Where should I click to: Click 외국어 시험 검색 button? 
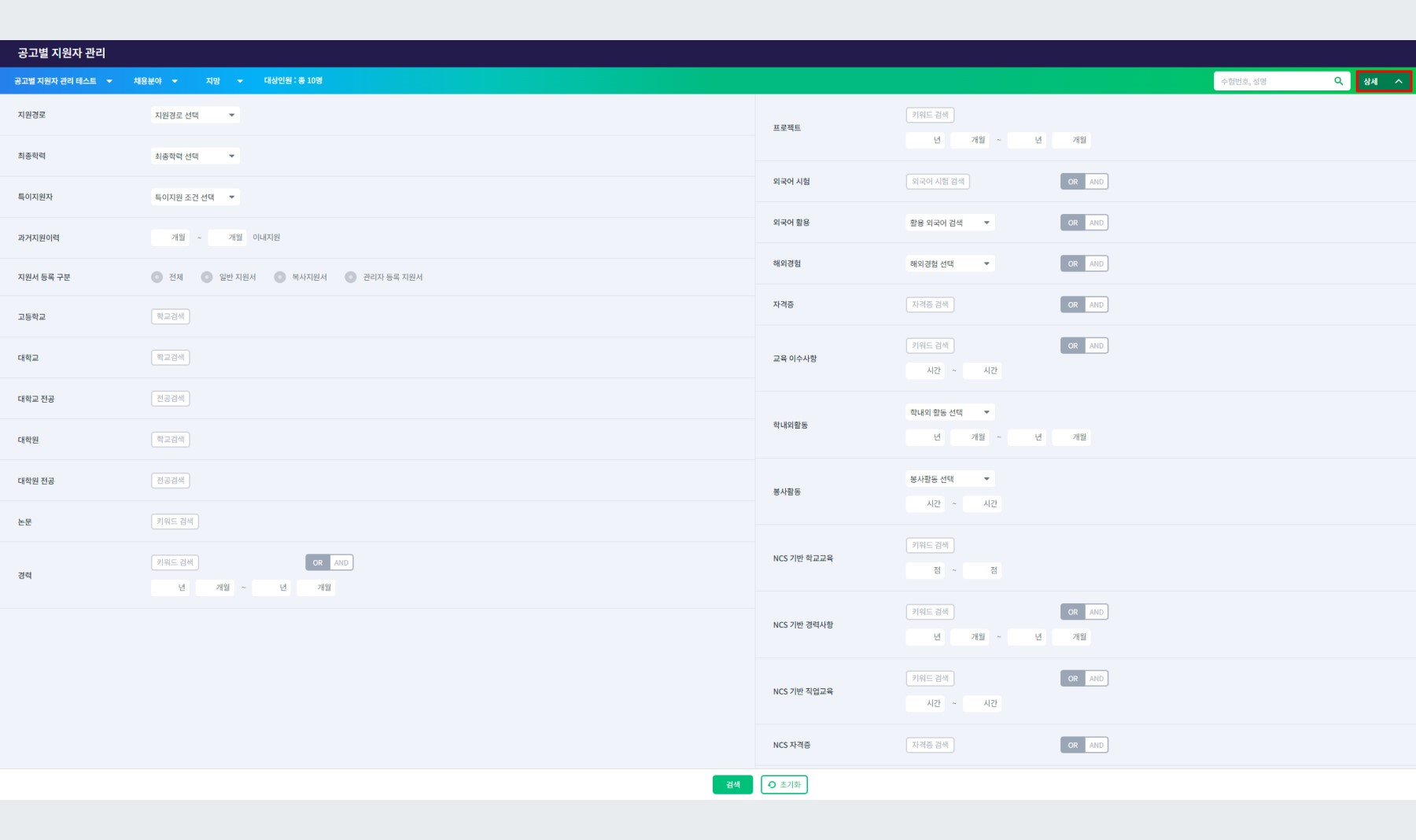(x=938, y=182)
